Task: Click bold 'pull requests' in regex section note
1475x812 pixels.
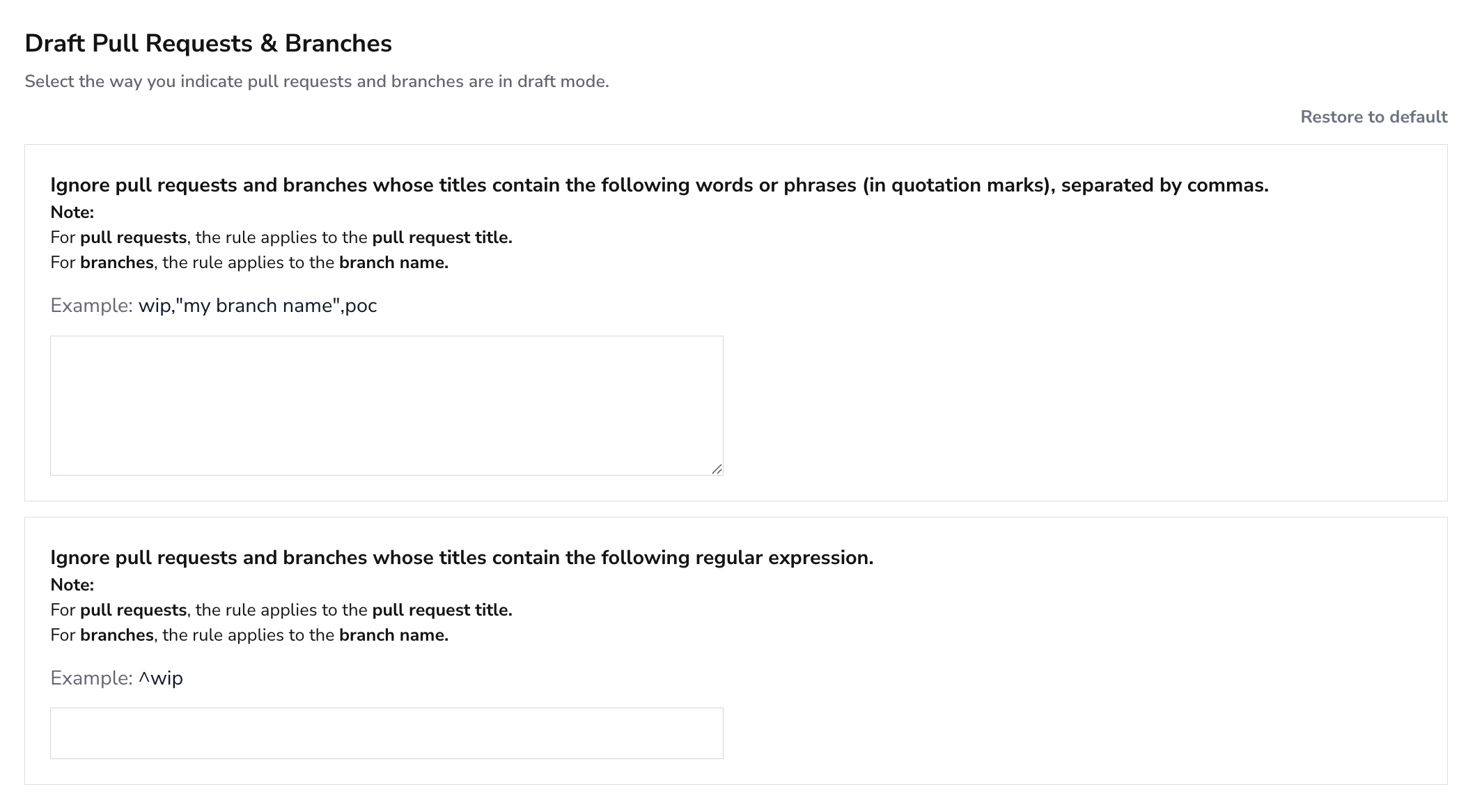Action: click(134, 610)
